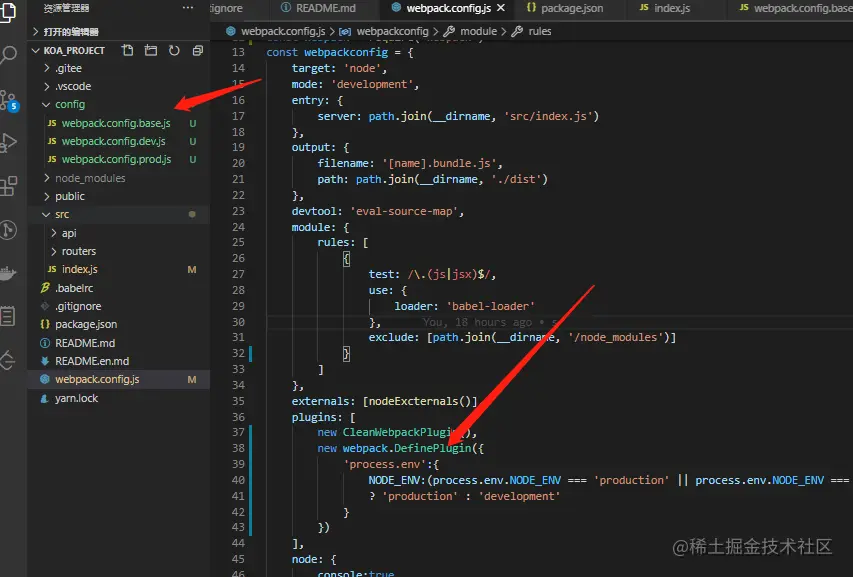Click line number 27 in gutter

click(238, 274)
